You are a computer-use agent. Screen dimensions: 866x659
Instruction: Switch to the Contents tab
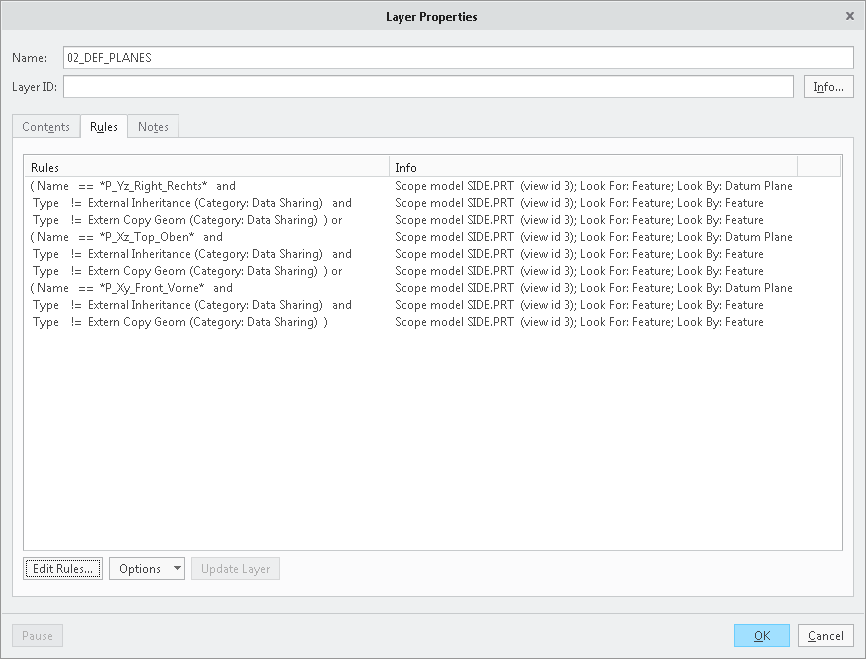pyautogui.click(x=46, y=126)
